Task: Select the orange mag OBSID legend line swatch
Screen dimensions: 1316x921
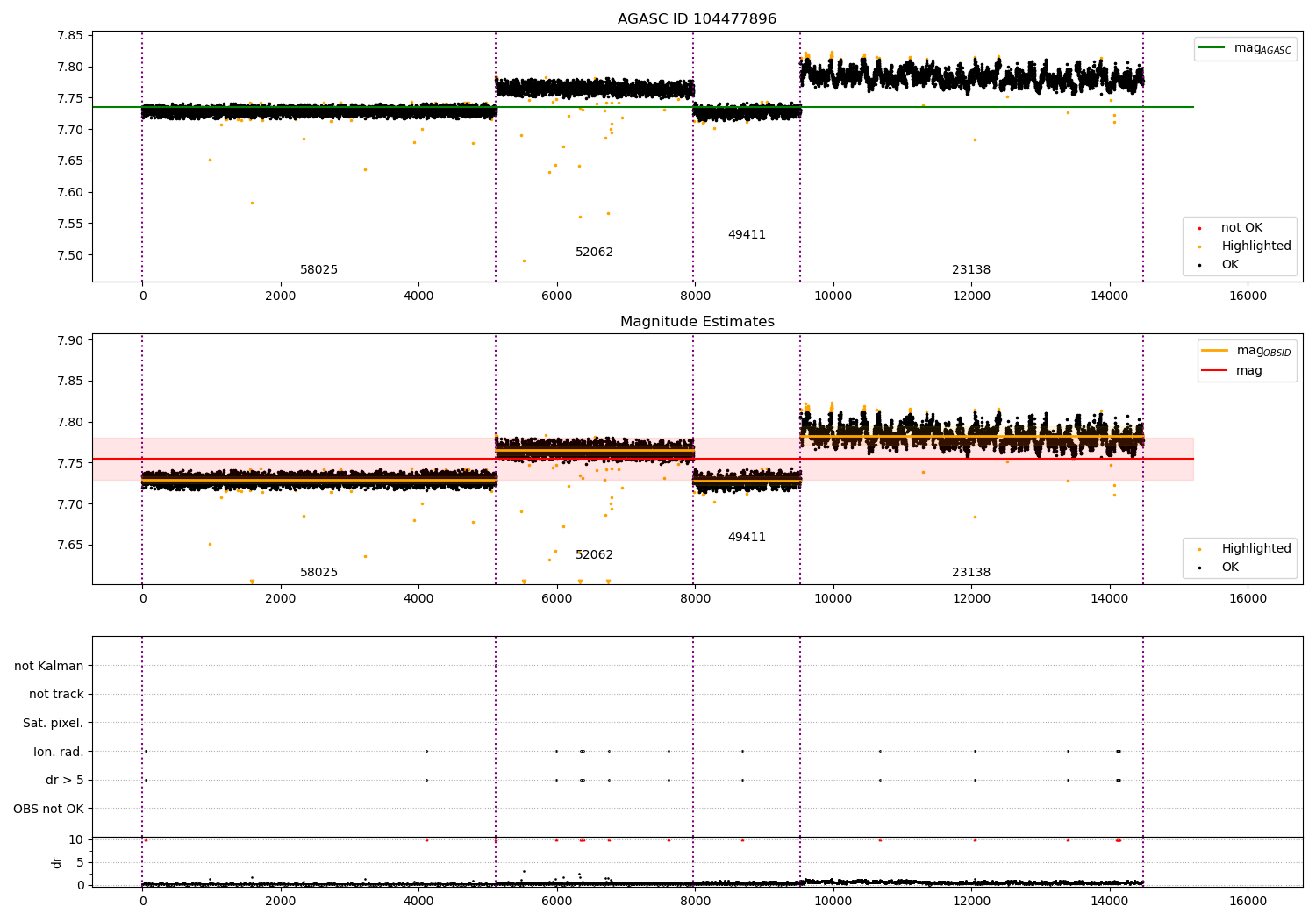Action: (1214, 350)
